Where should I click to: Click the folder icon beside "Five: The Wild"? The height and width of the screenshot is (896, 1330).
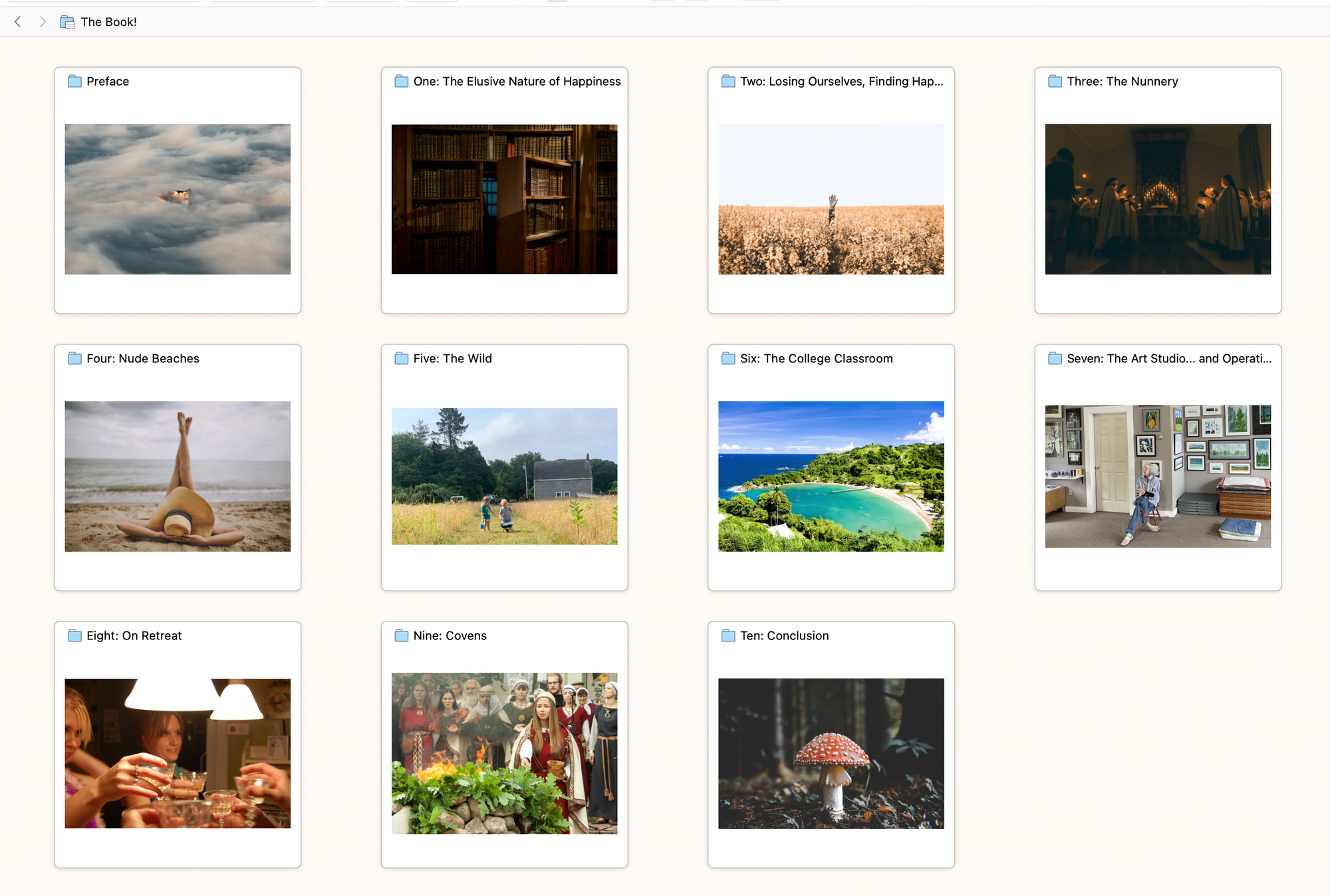pos(400,358)
